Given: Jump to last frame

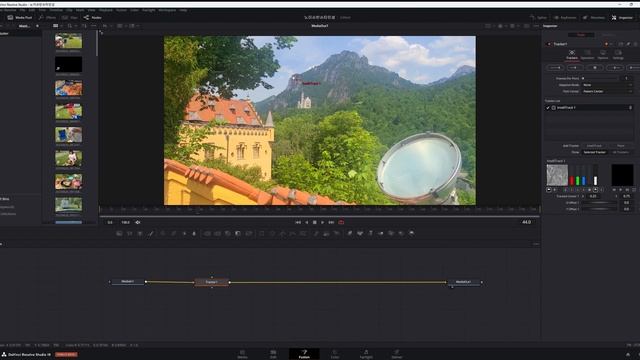Looking at the screenshot, I should pyautogui.click(x=331, y=222).
